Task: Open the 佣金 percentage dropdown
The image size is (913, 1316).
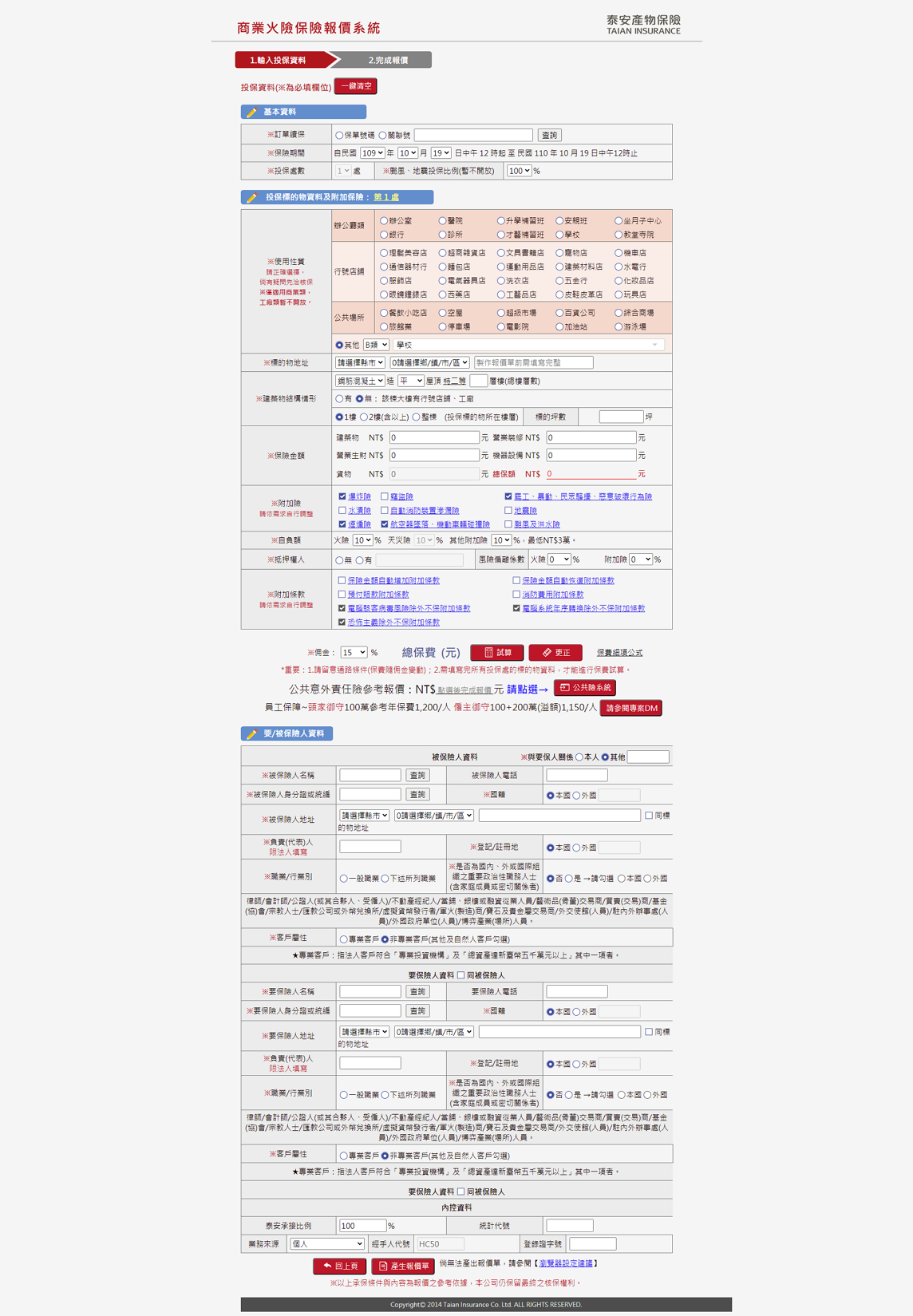Action: 354,653
